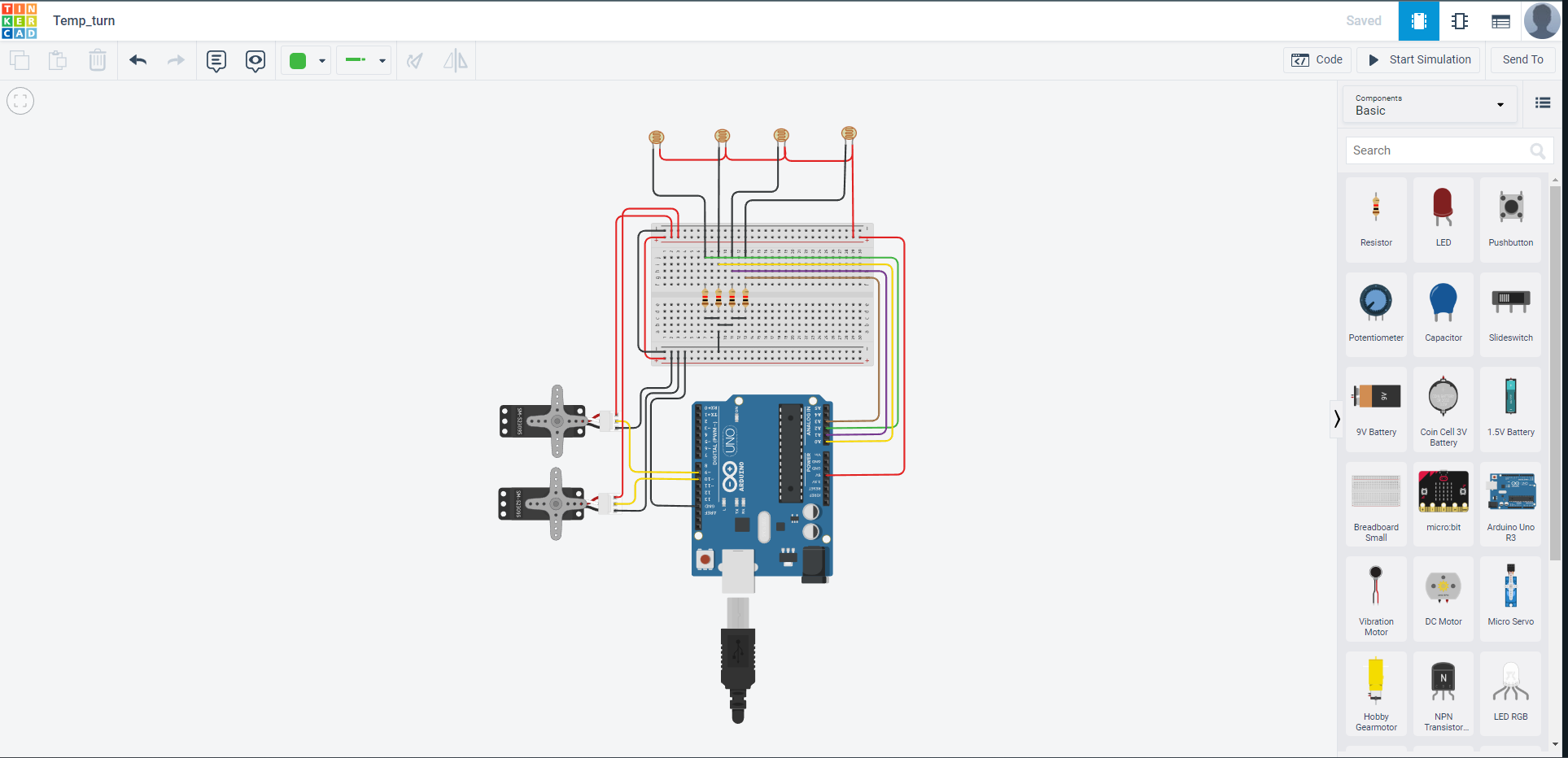Select the Micro Servo component
The image size is (1568, 758).
(x=1511, y=599)
